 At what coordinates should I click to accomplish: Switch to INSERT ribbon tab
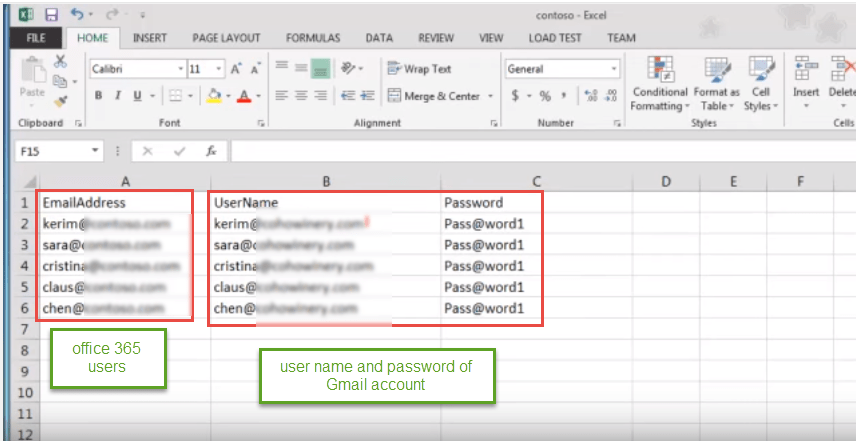150,38
